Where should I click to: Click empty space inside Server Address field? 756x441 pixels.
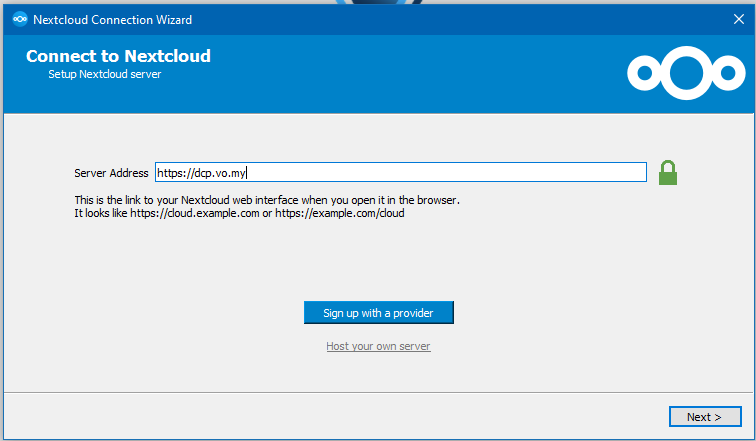point(450,173)
